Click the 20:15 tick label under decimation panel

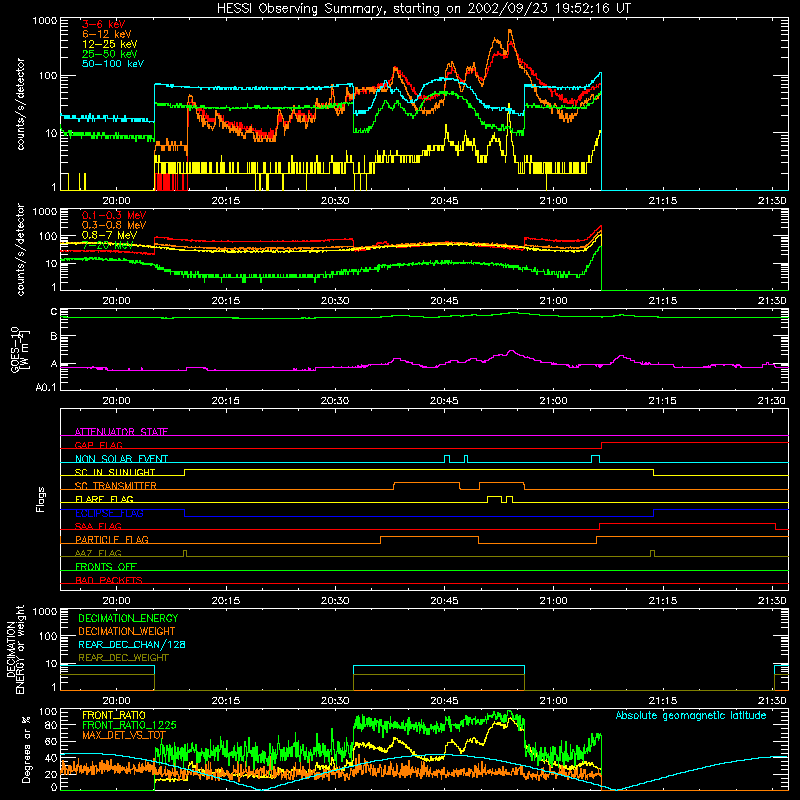226,701
